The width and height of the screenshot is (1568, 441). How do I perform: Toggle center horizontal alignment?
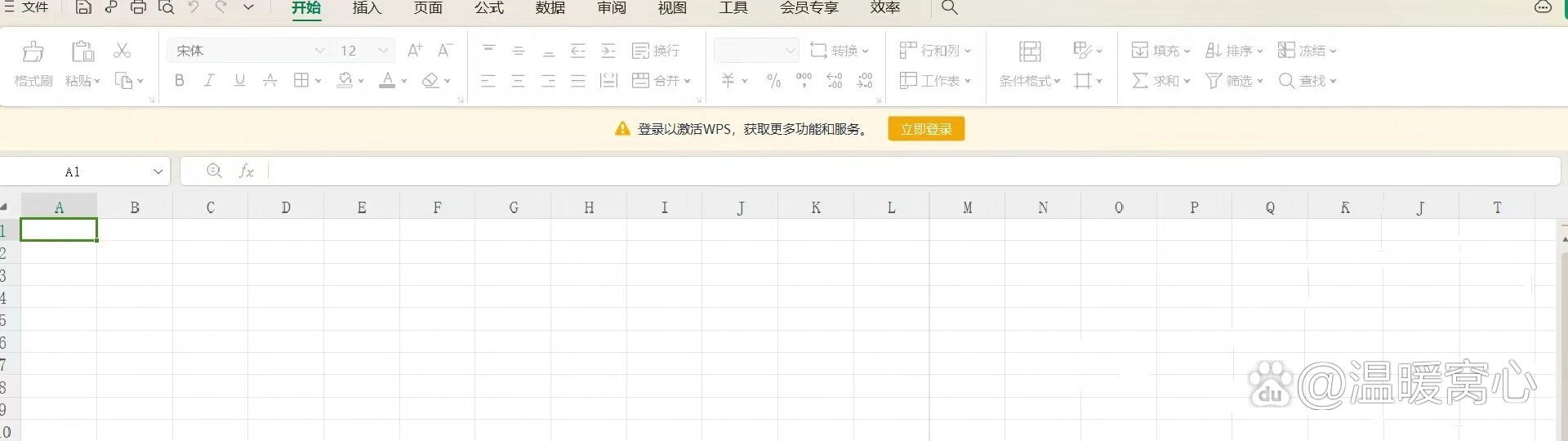click(519, 81)
